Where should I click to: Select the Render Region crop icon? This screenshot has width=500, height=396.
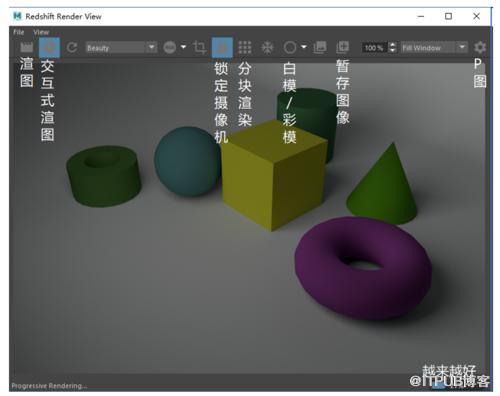tap(200, 47)
